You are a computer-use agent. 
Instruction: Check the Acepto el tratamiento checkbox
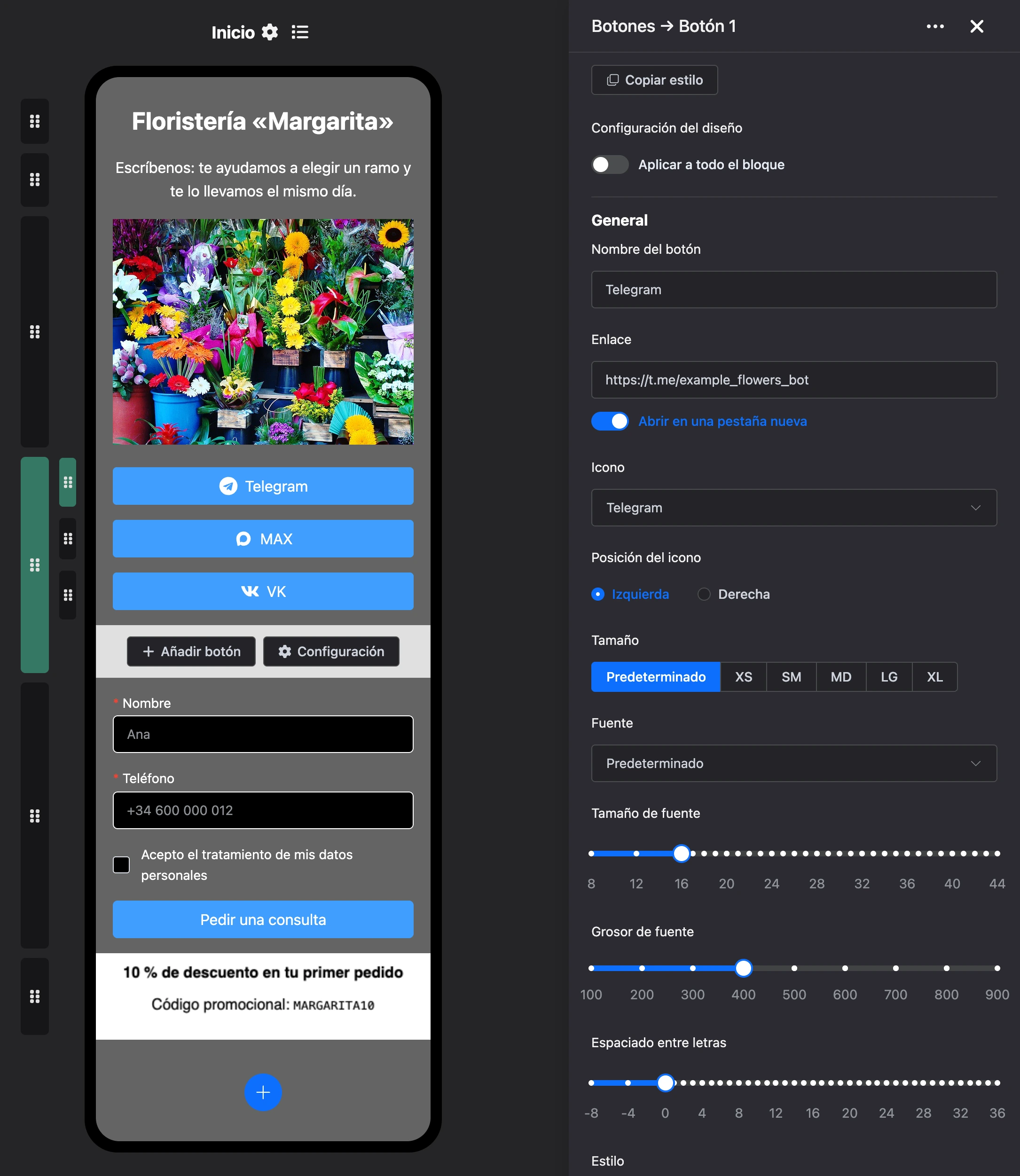click(121, 865)
